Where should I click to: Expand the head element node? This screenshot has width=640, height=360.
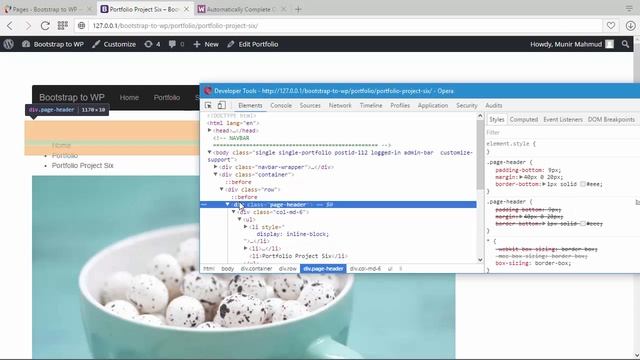pos(210,130)
